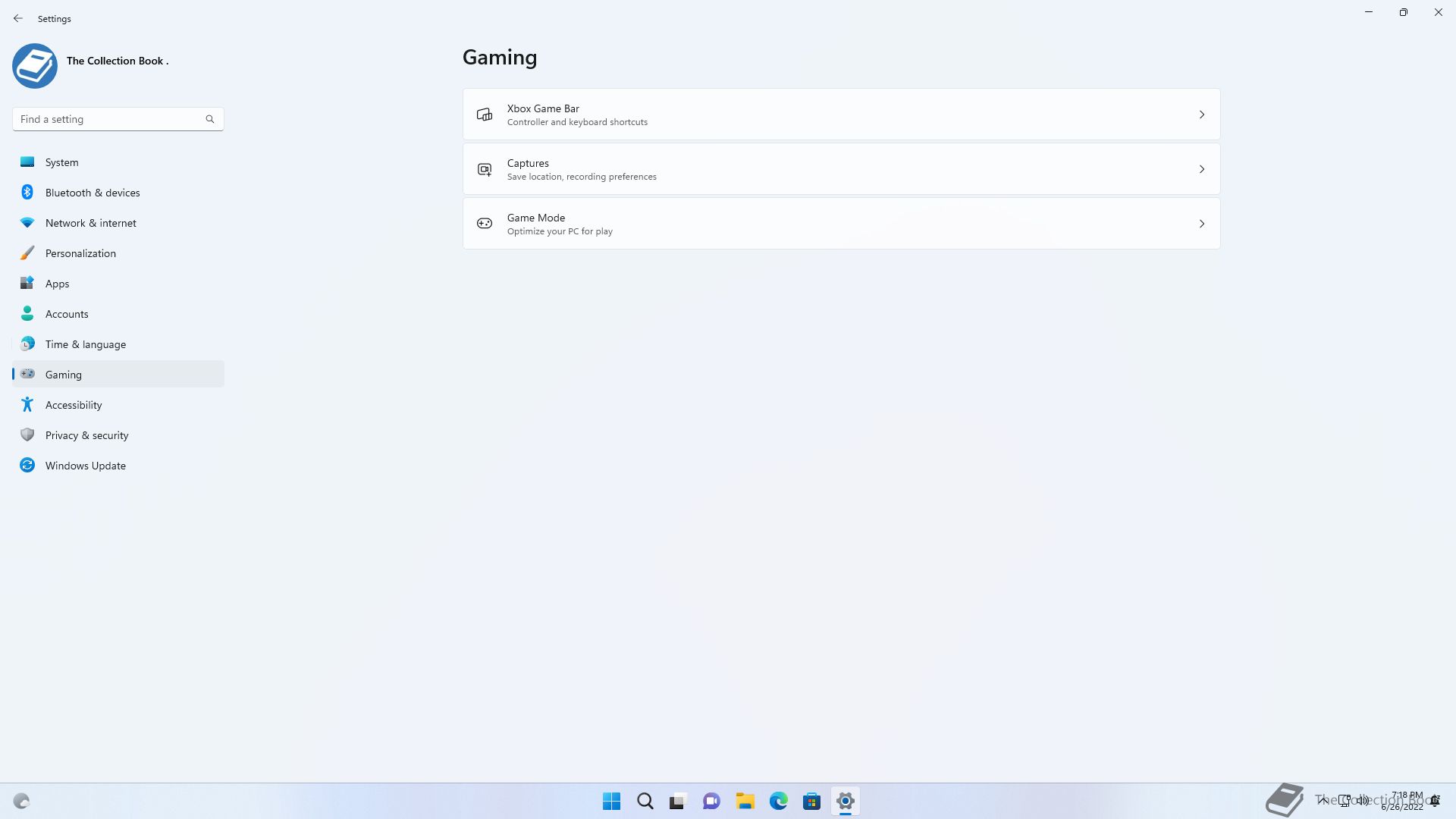Click the Xbox Game Bar icon
This screenshot has height=819, width=1456.
click(485, 115)
